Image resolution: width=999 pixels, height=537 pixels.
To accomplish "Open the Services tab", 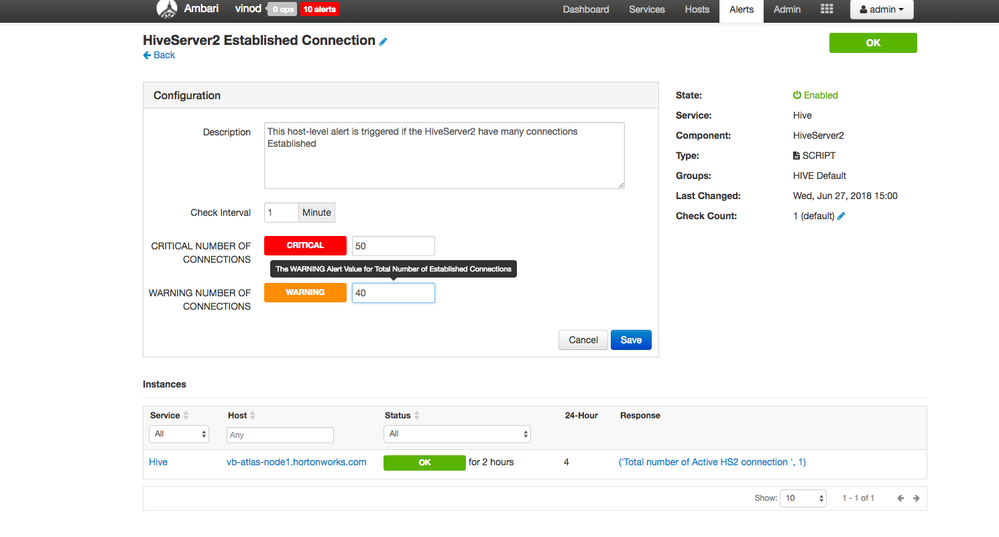I will (647, 10).
